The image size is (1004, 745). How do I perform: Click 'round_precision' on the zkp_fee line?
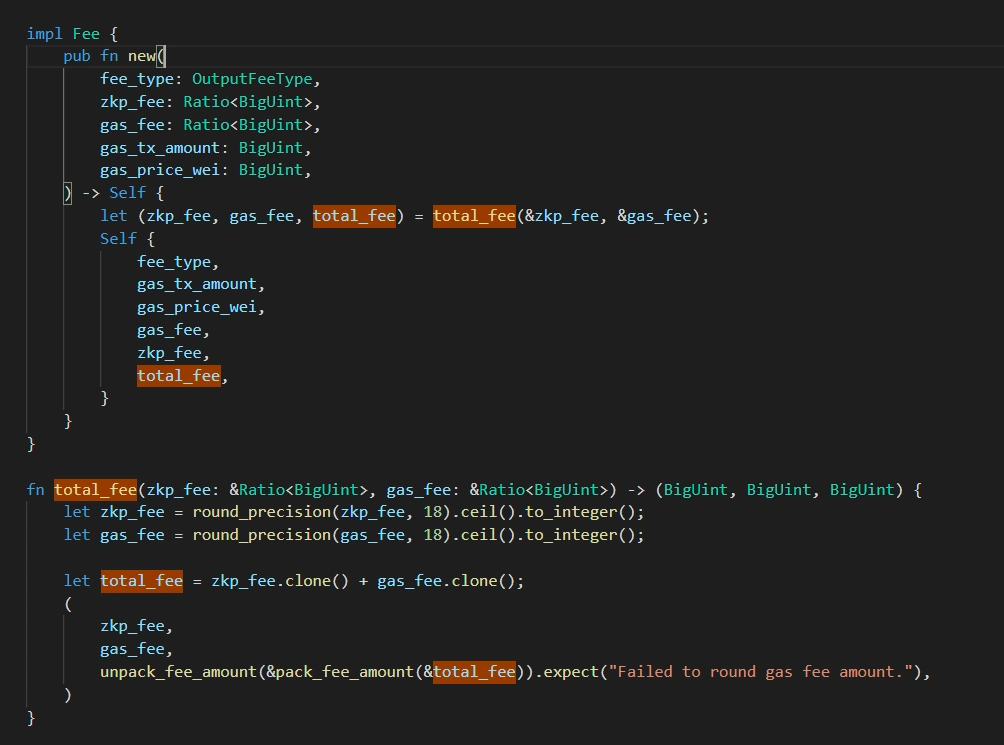261,512
